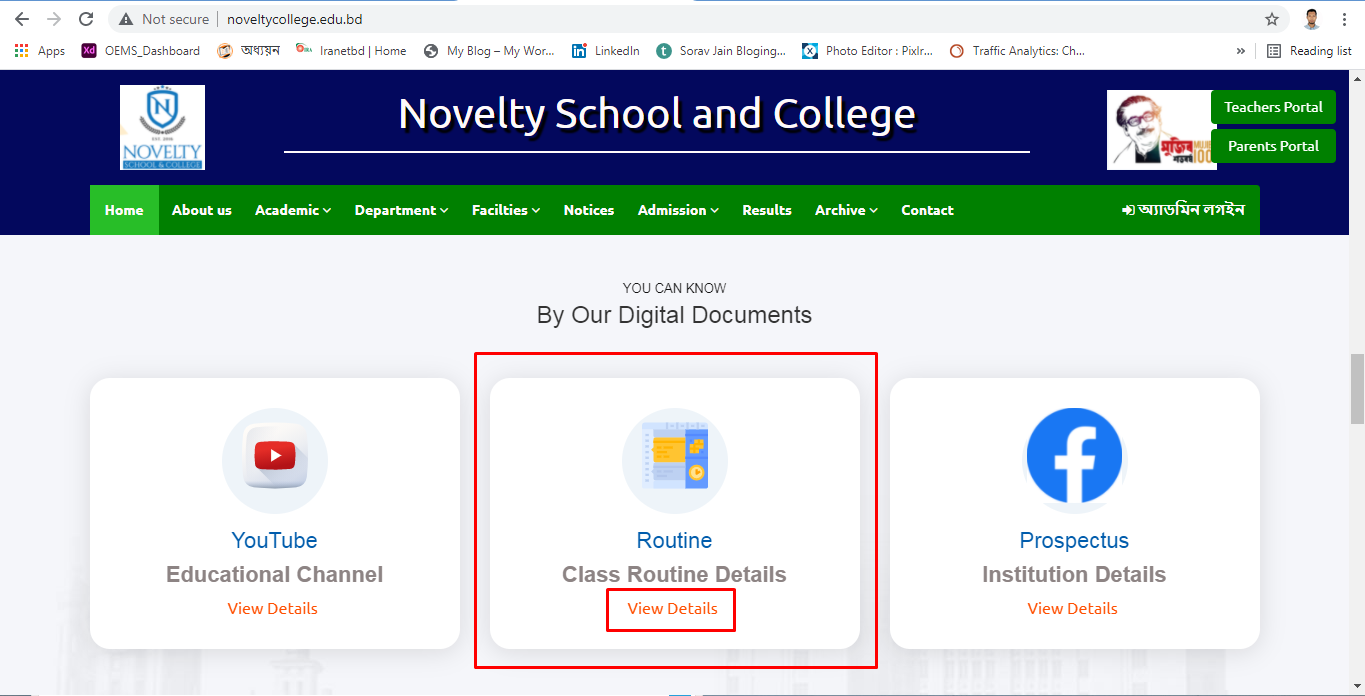Show hidden bookmarks with chevron

pos(1241,51)
